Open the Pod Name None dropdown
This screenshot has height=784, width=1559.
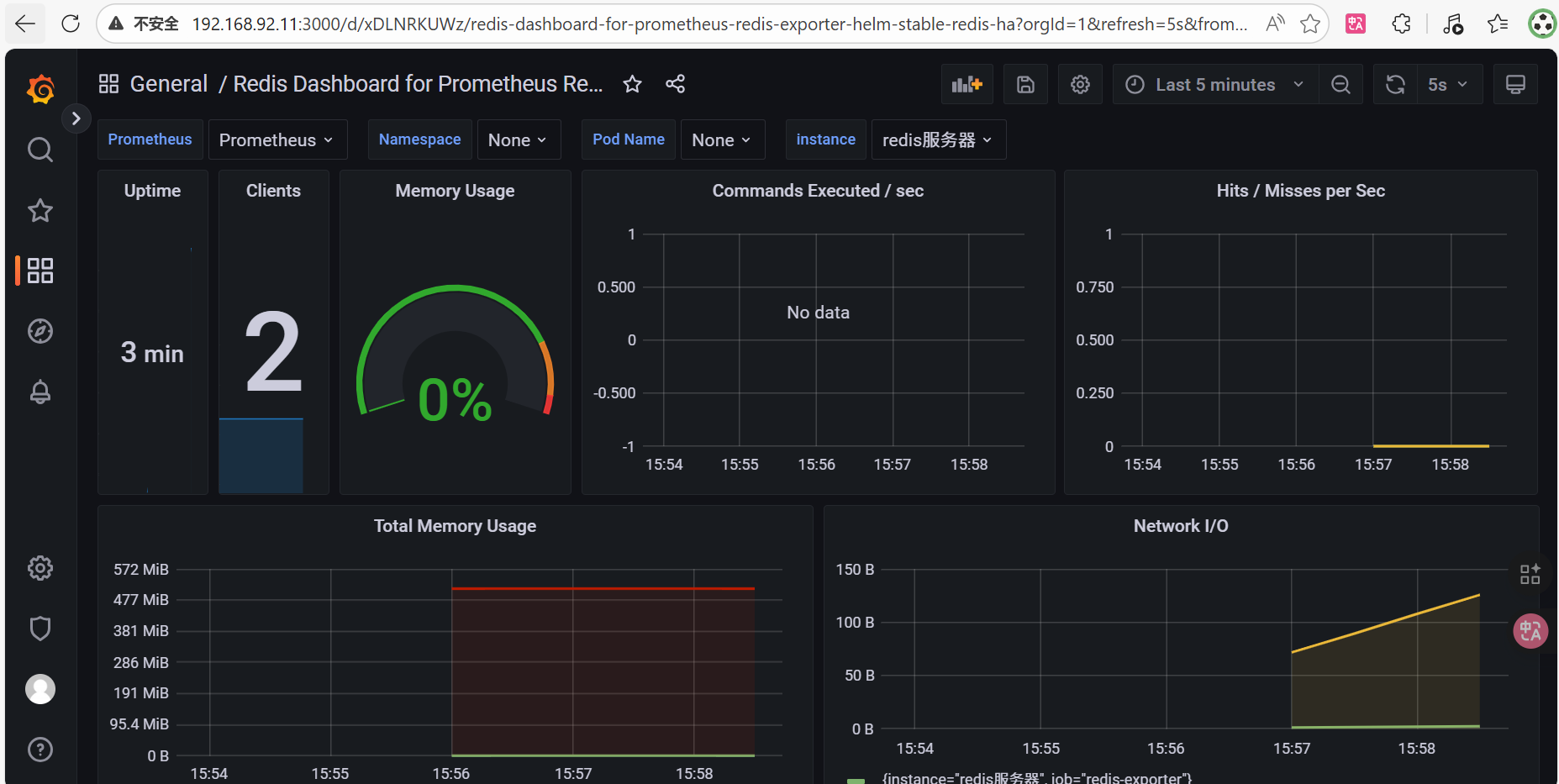click(x=723, y=139)
